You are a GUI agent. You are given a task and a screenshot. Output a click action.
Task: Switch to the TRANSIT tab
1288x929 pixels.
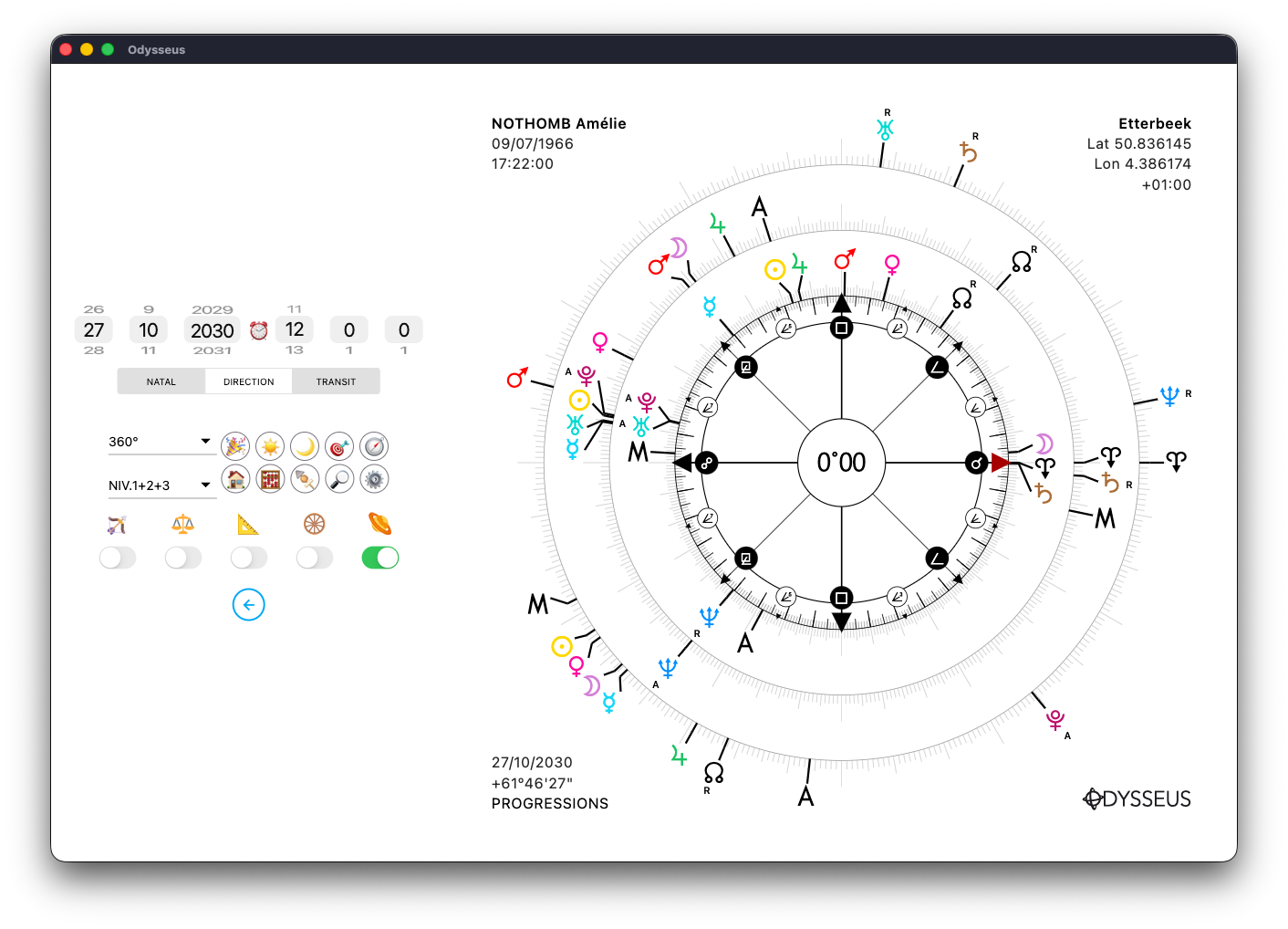(x=336, y=381)
